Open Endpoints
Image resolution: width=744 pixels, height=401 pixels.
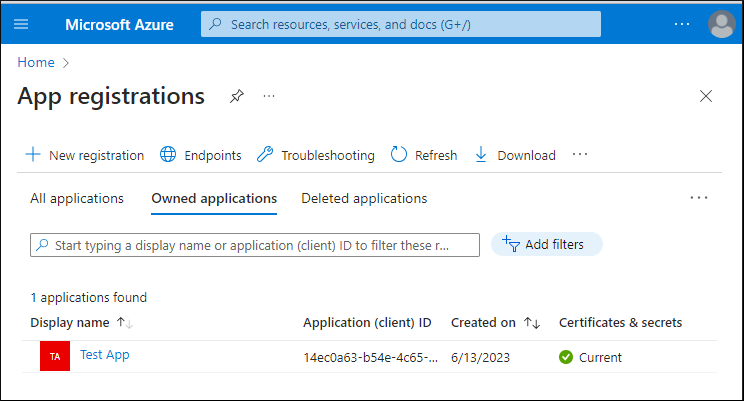[x=201, y=155]
